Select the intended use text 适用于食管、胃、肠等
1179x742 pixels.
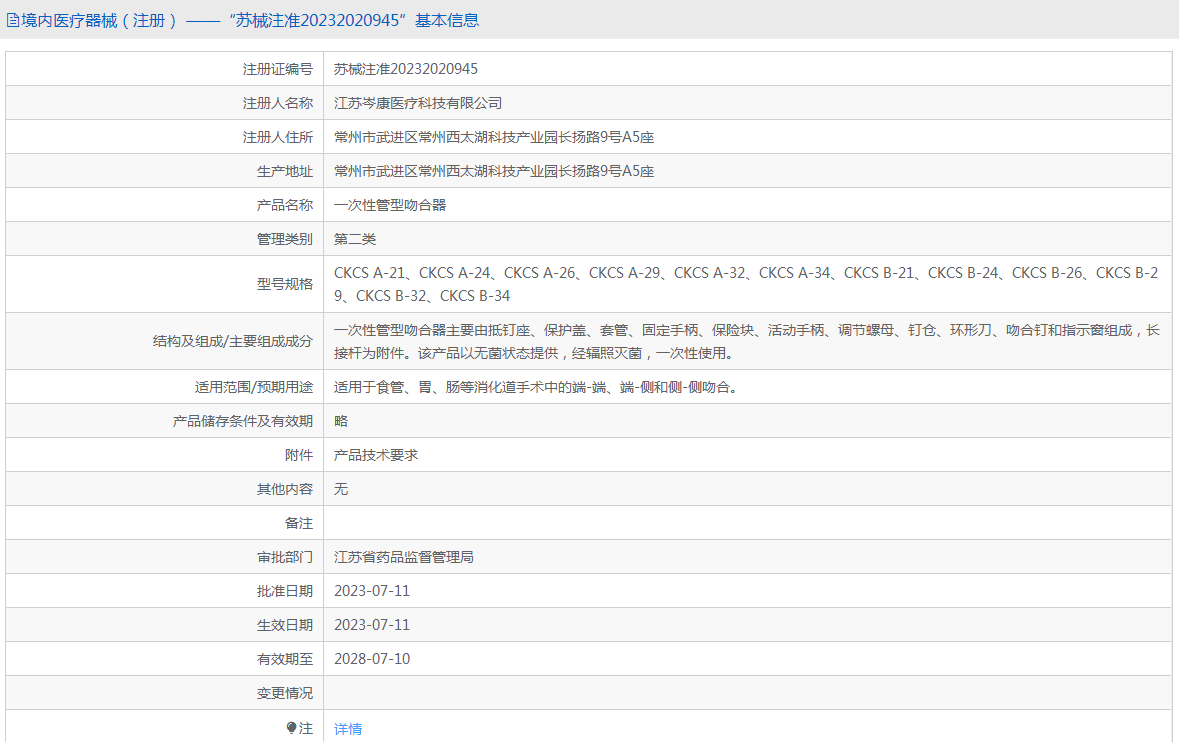538,387
